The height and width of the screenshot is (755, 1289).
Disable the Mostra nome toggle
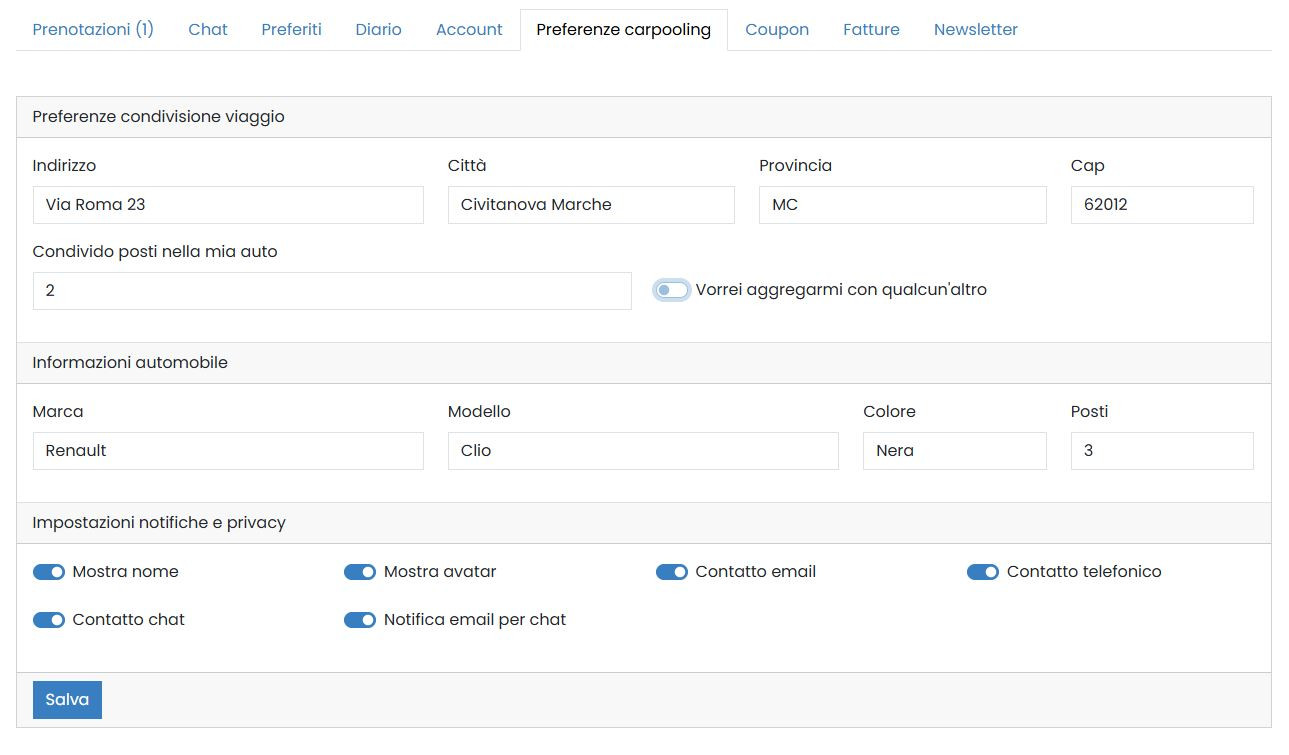pos(49,572)
